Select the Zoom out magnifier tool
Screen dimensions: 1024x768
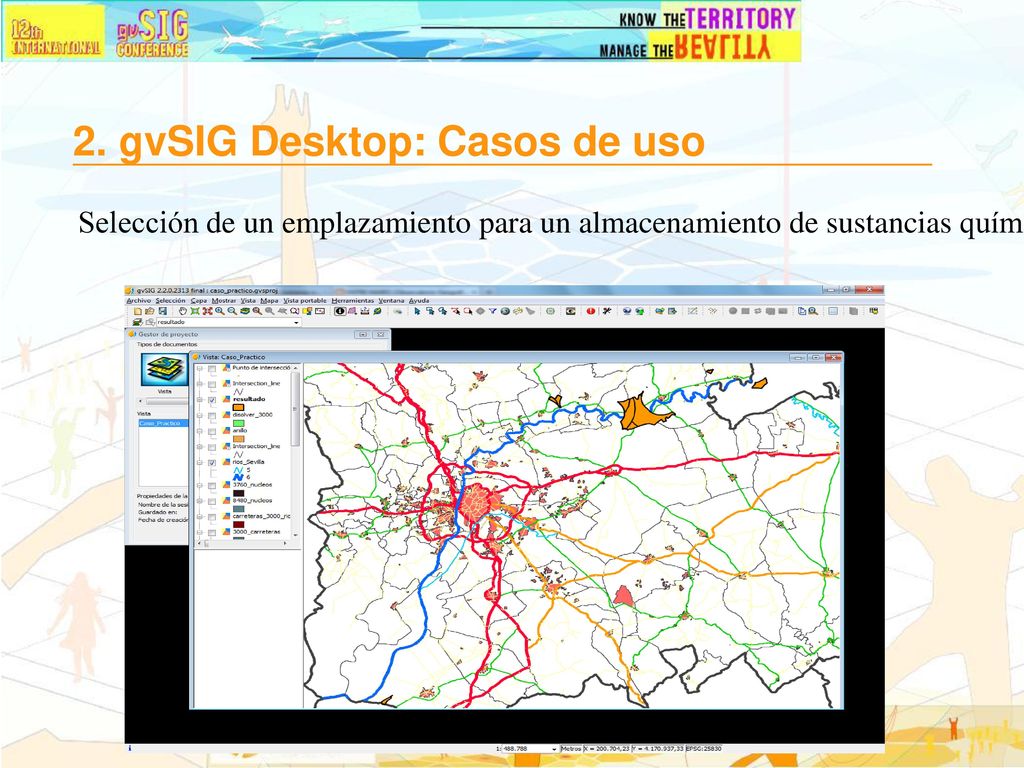232,312
